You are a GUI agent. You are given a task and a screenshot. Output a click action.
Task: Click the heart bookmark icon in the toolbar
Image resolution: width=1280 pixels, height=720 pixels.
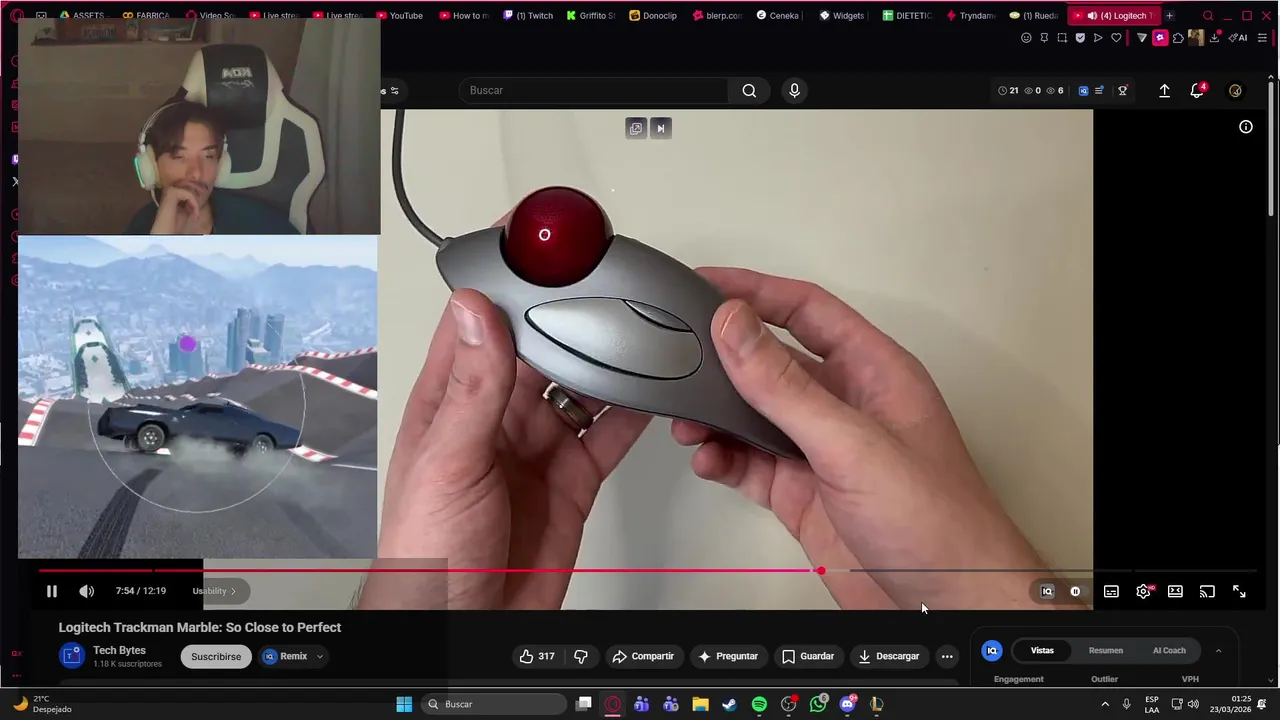[1116, 38]
